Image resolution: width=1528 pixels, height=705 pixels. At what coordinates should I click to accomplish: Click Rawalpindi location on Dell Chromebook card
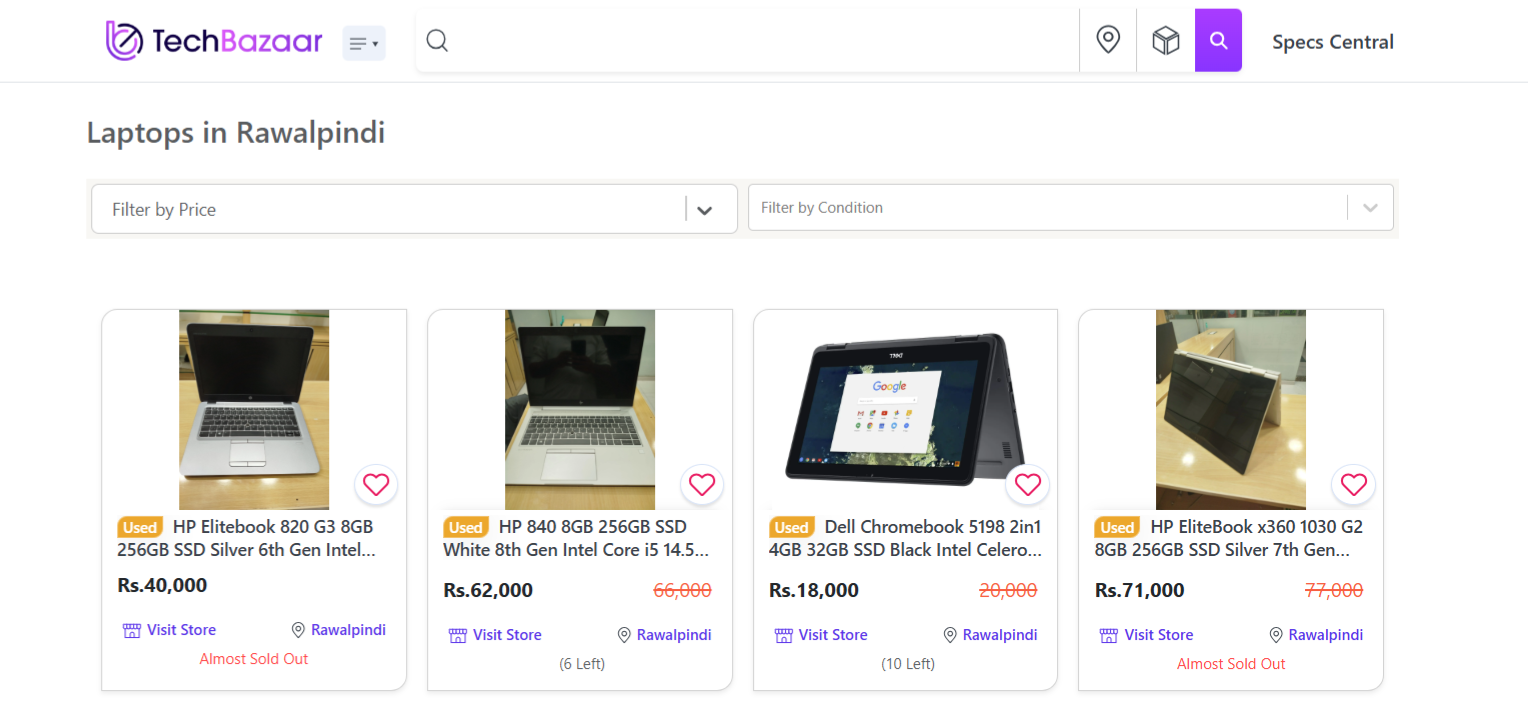click(990, 635)
